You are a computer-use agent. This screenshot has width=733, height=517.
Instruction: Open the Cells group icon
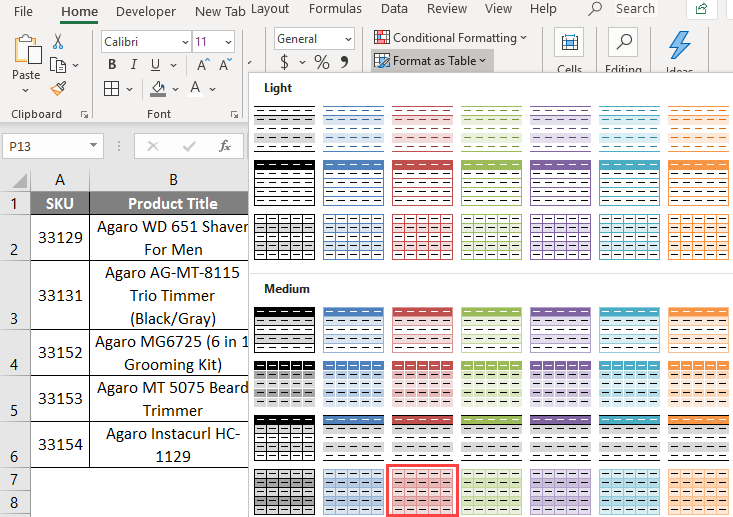569,43
